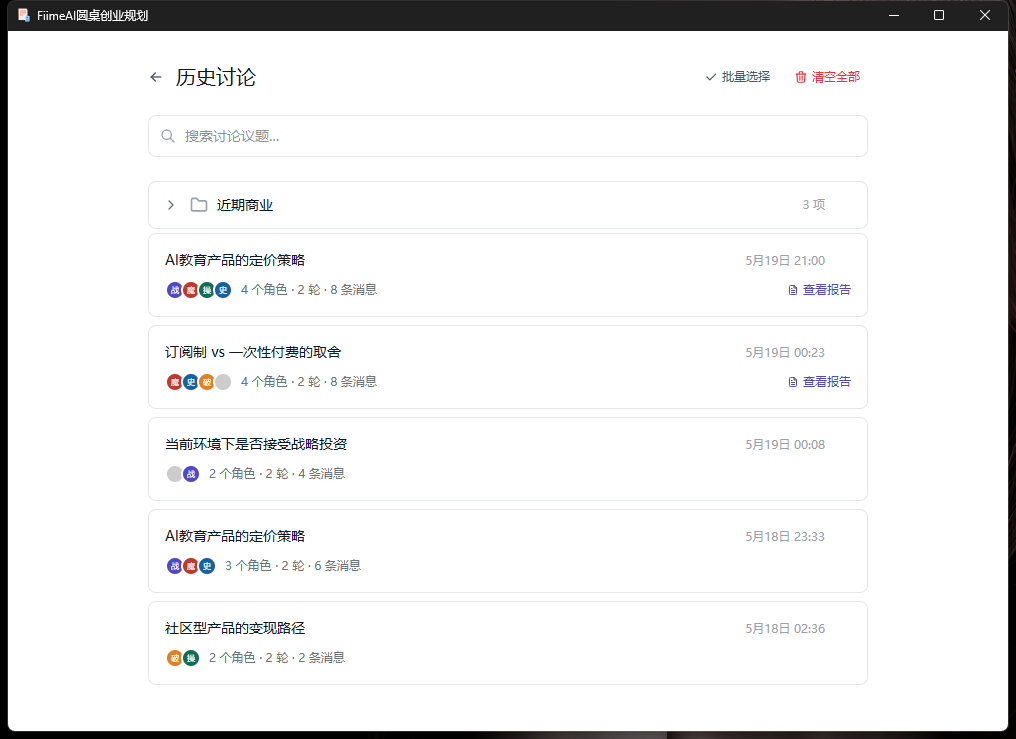
Task: Click the 5月19日 21:00 timestamp
Action: (x=785, y=261)
